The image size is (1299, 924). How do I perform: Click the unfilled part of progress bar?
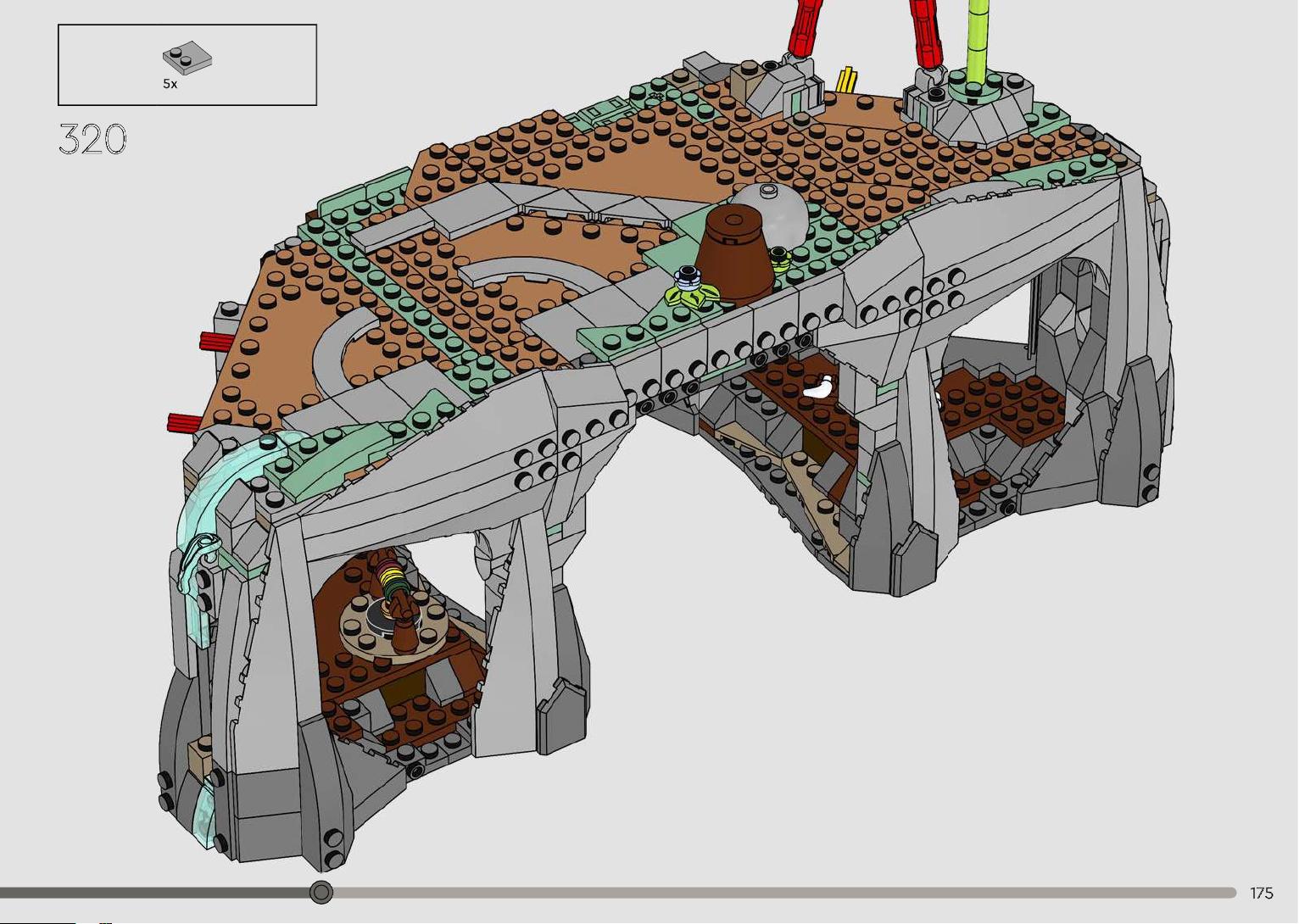[x=784, y=893]
